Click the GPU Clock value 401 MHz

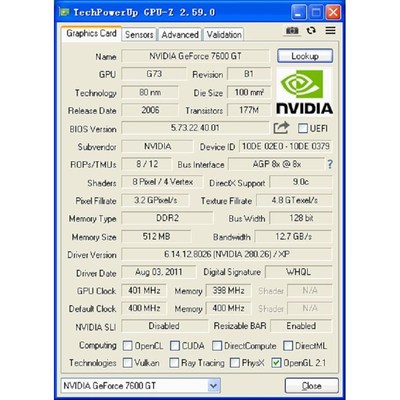coord(144,290)
